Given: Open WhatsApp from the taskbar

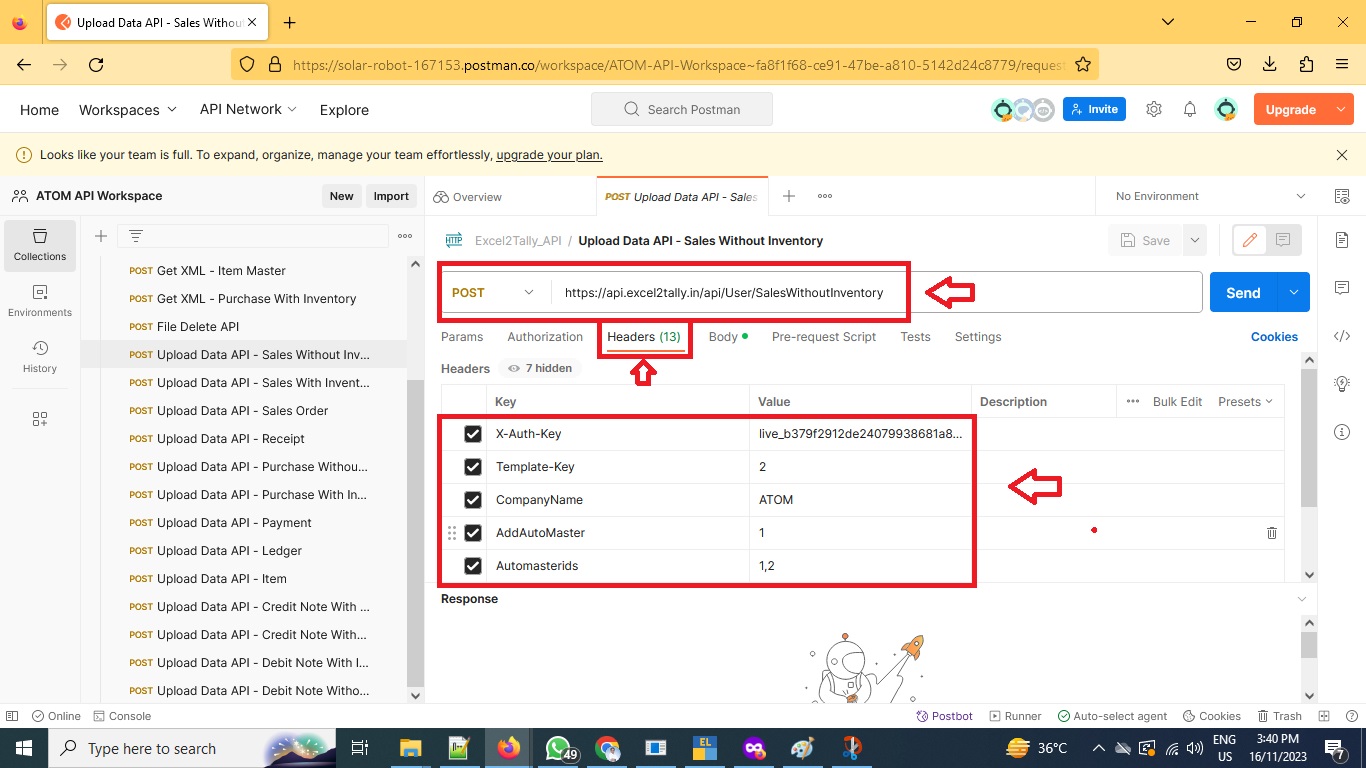Looking at the screenshot, I should [558, 748].
